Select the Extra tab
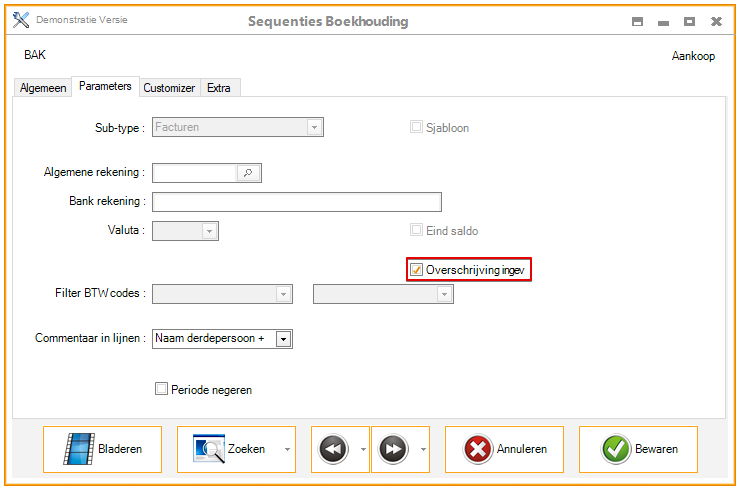This screenshot has height=491, width=740. pyautogui.click(x=219, y=88)
